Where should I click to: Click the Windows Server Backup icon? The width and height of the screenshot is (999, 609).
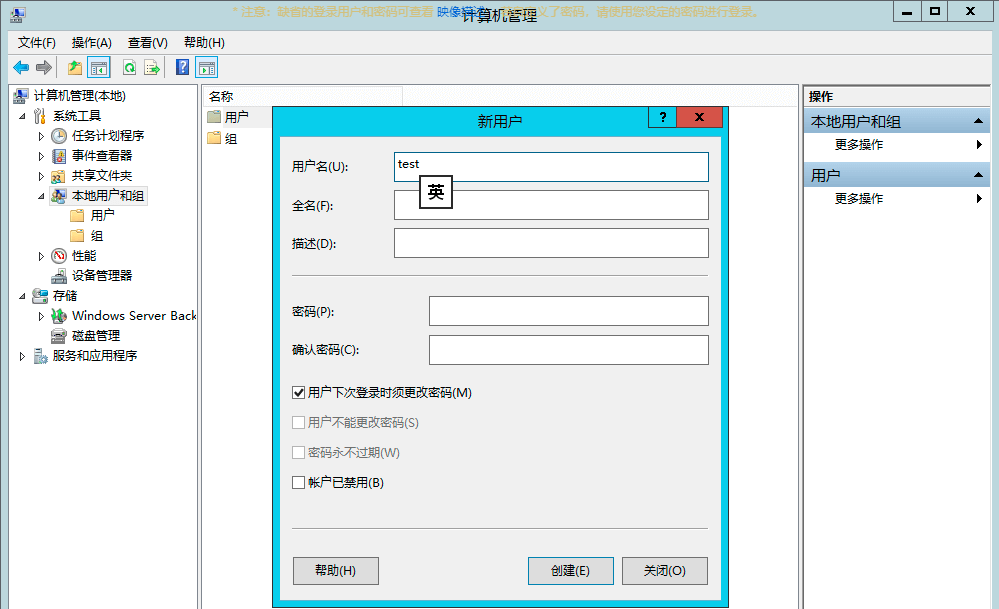click(x=59, y=316)
